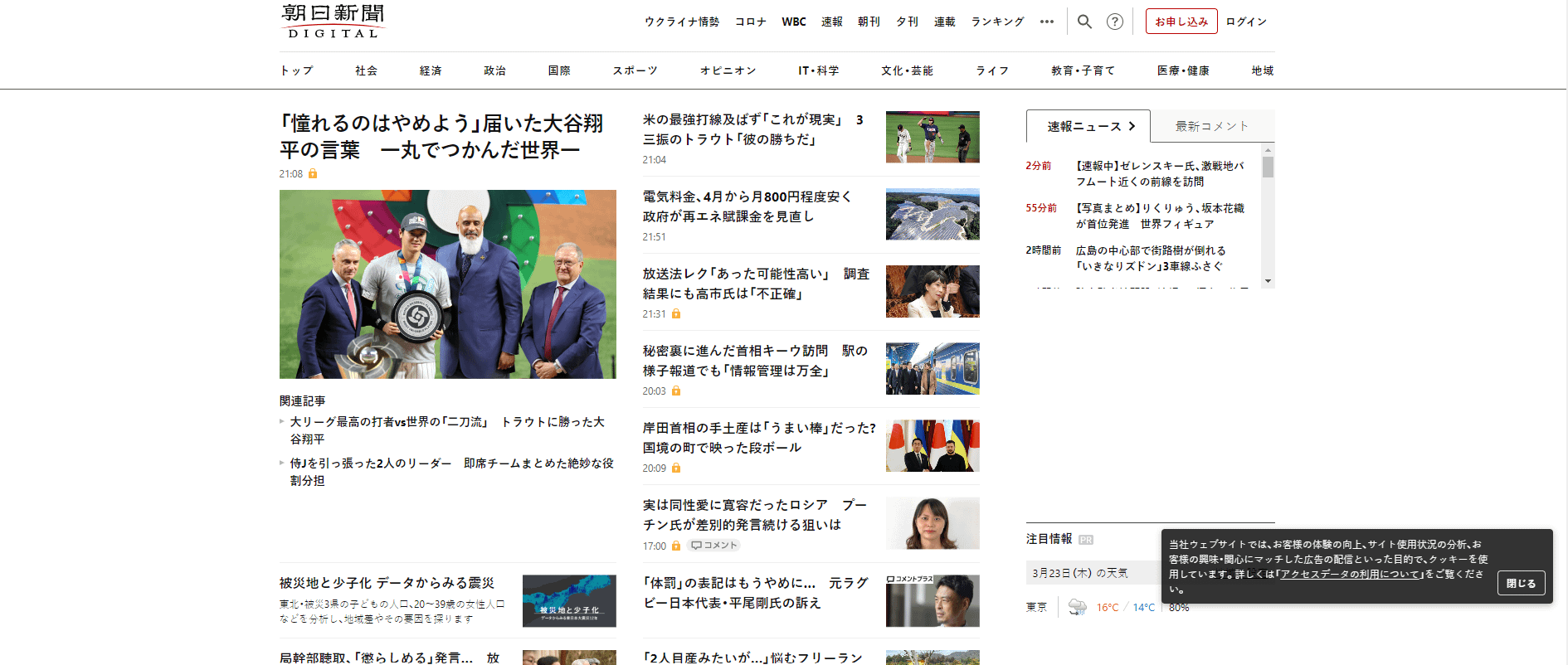1568x665 pixels.
Task: Go to the 教育・子育て section
Action: click(x=1083, y=70)
